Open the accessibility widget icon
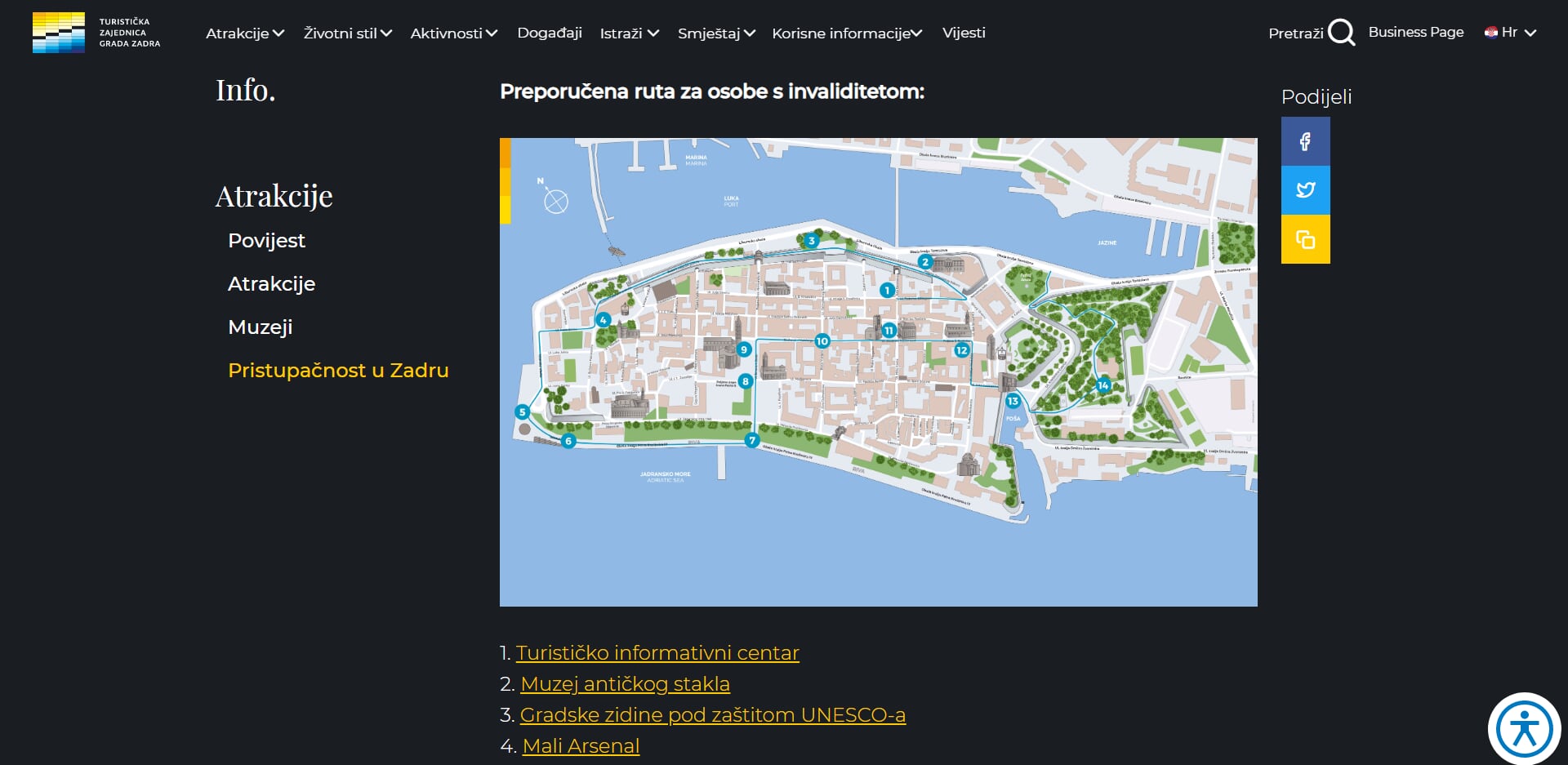 [x=1523, y=728]
